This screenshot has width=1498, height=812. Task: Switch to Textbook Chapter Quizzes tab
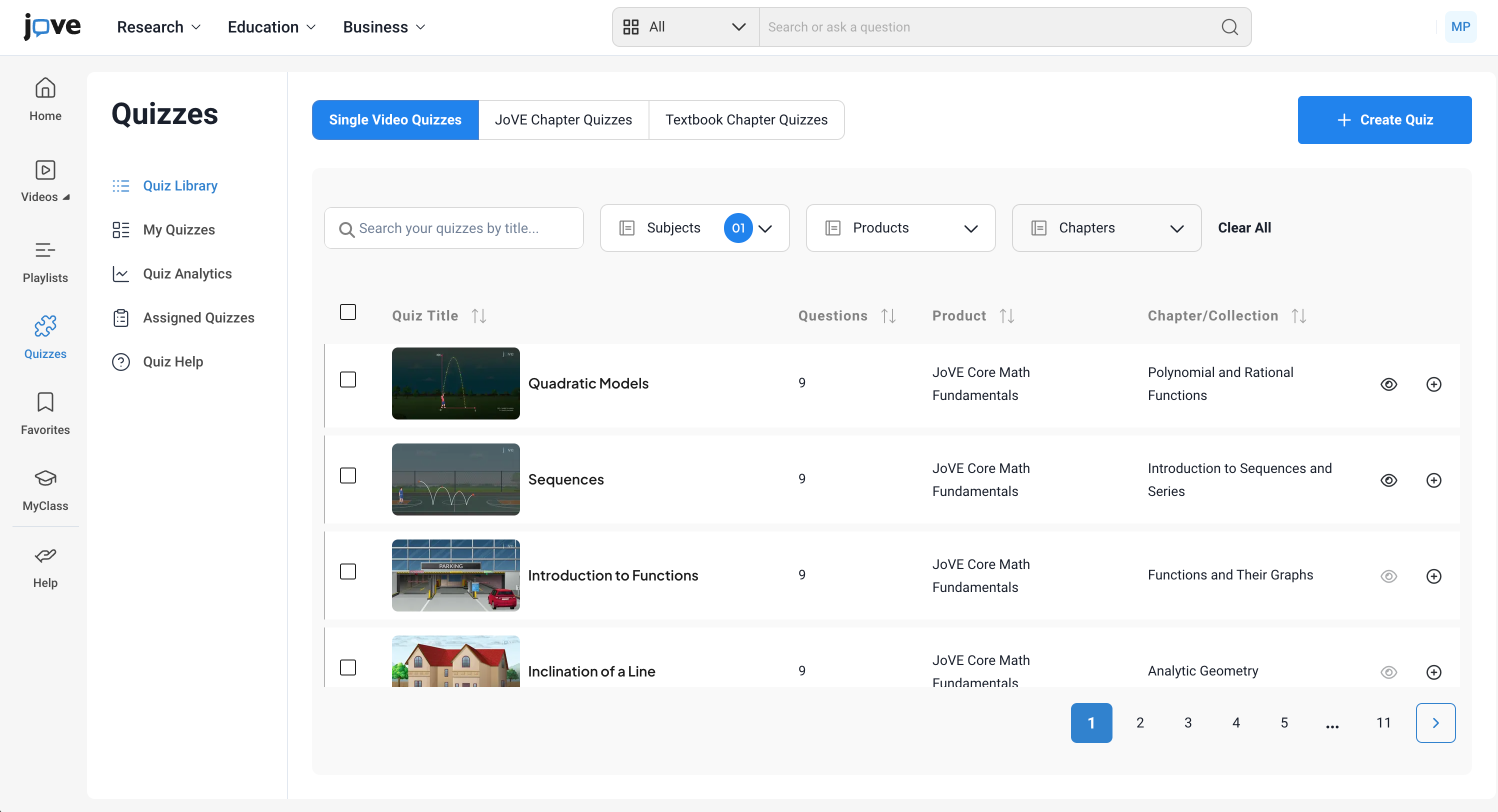tap(746, 120)
